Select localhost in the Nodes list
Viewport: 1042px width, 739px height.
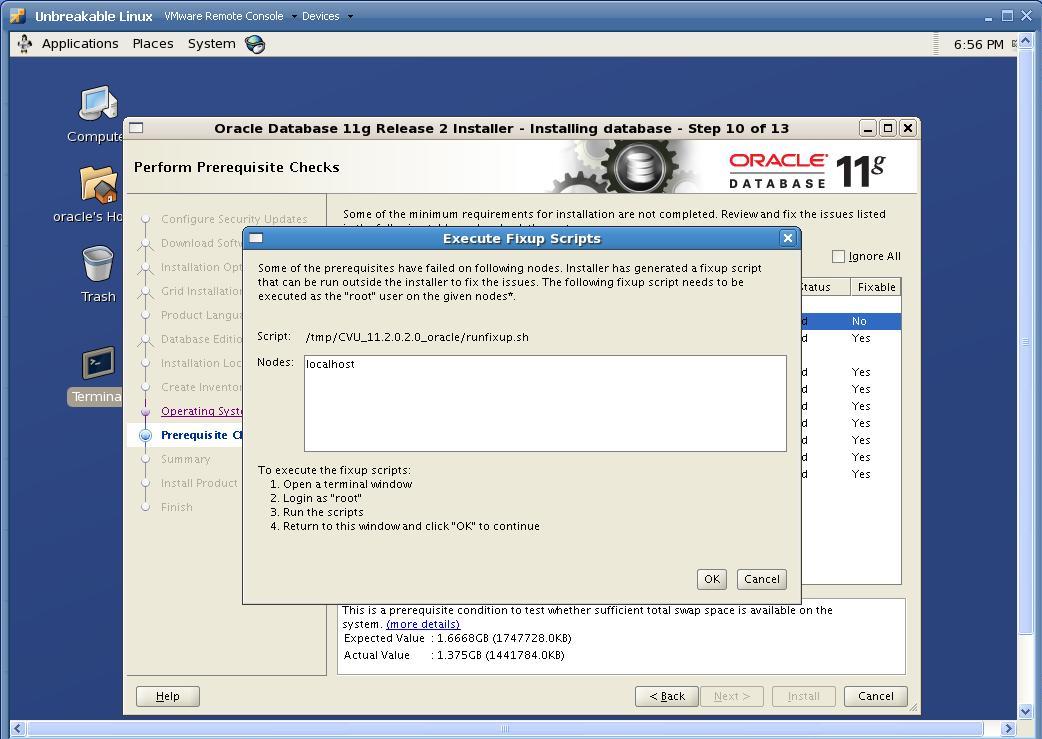(330, 364)
